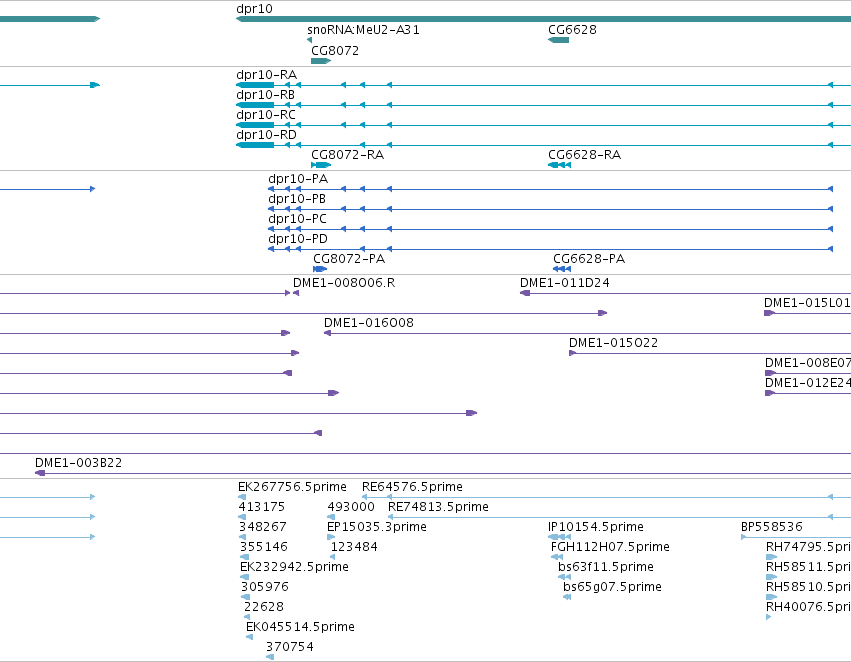The width and height of the screenshot is (851, 662).
Task: Click the CG8072-RA transcript glyph
Action: (x=321, y=165)
